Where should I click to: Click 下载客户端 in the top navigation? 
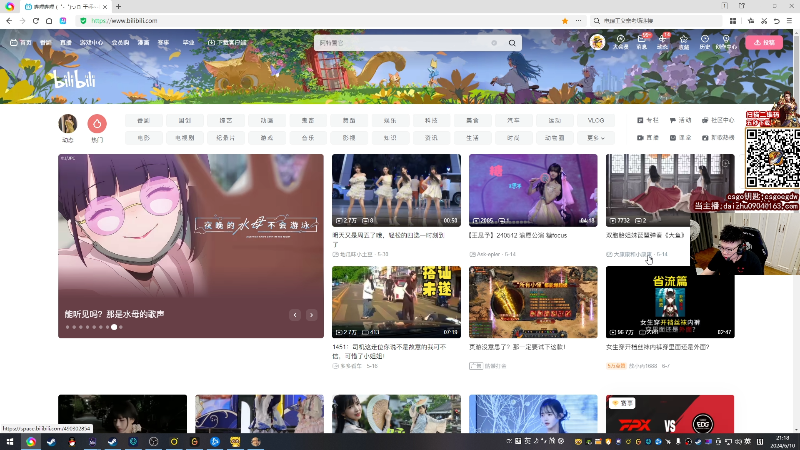[227, 43]
